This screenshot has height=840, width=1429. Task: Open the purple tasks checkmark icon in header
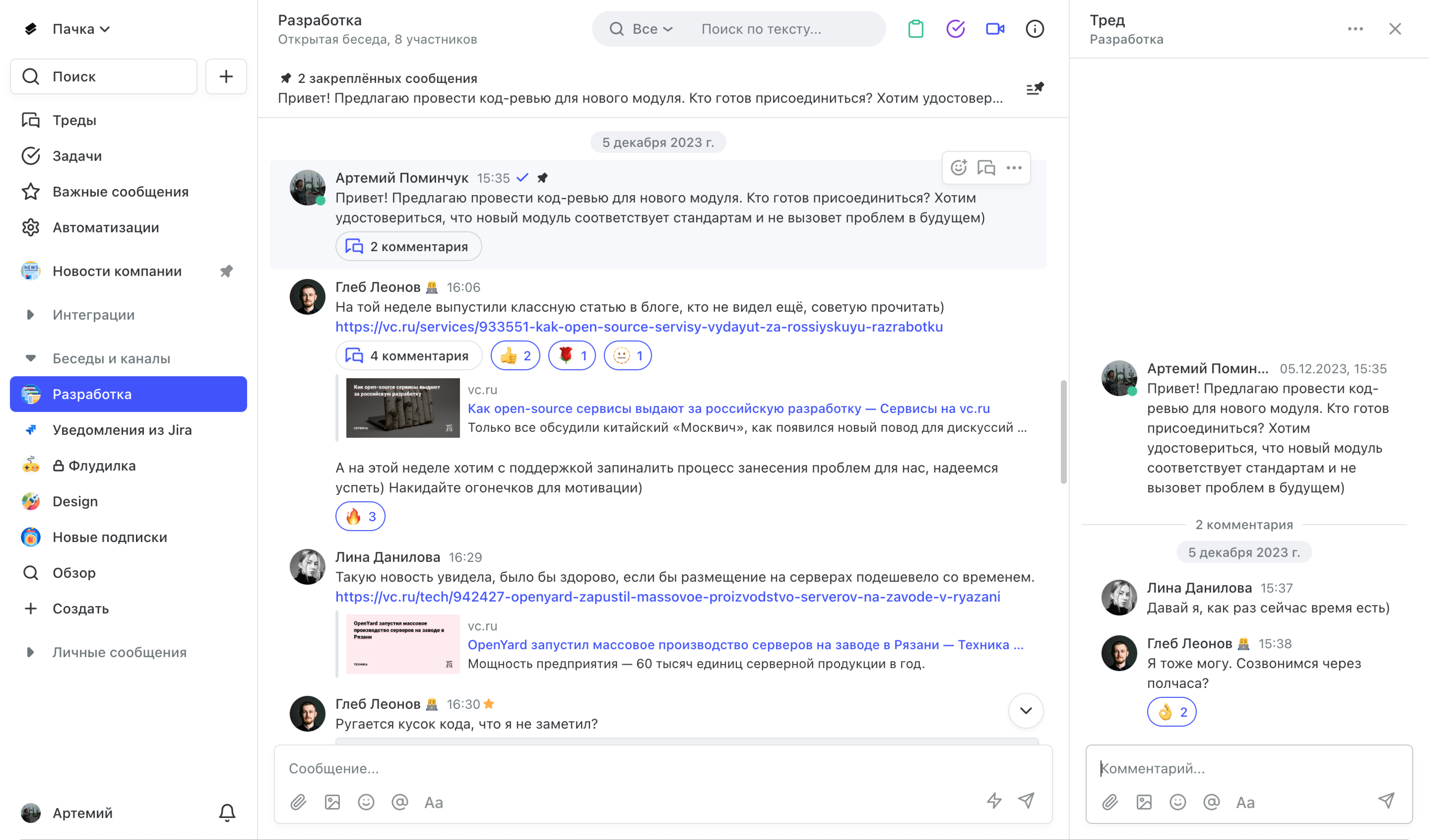tap(955, 29)
